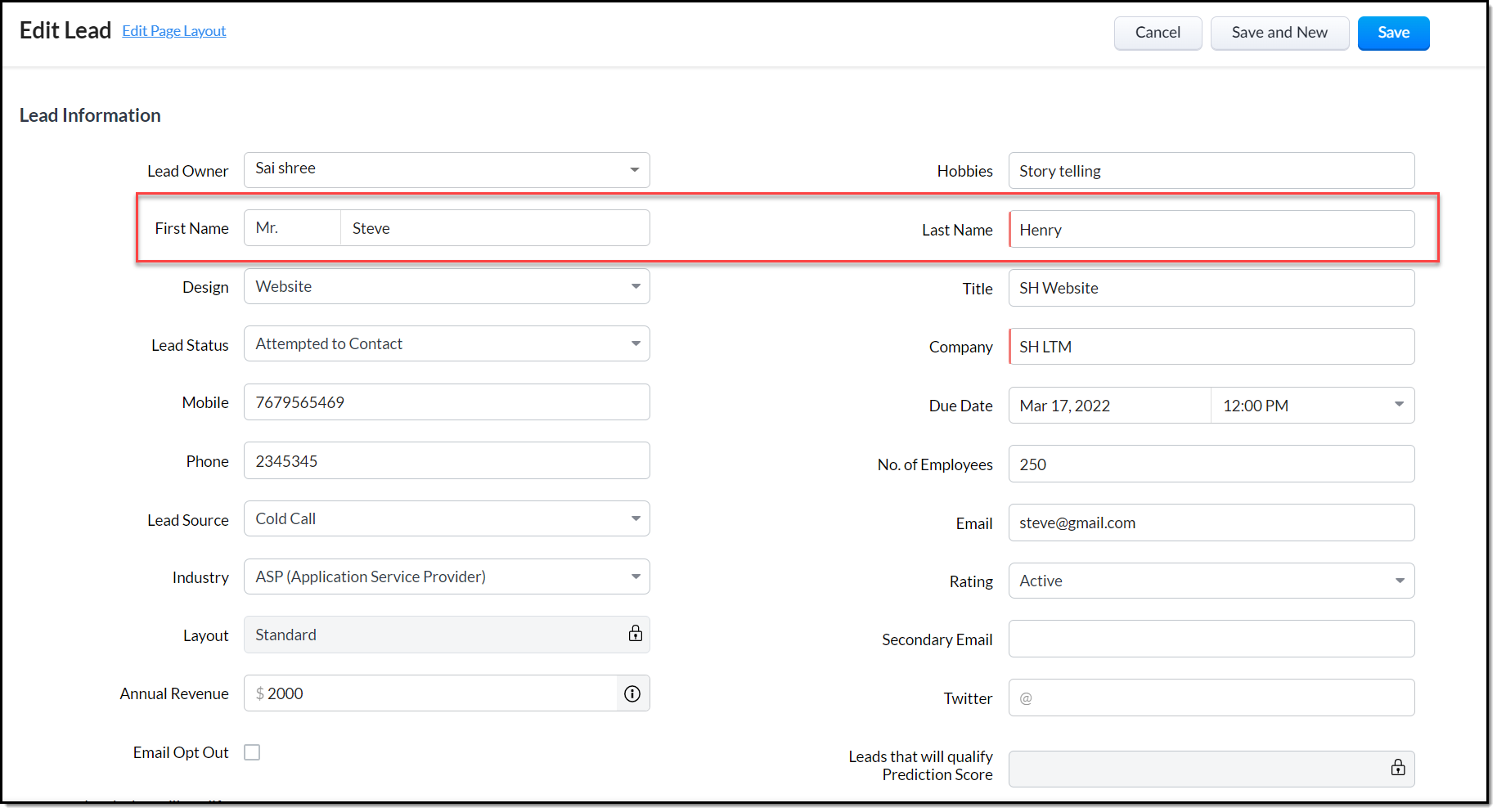Click the Last Name input field

(1211, 230)
